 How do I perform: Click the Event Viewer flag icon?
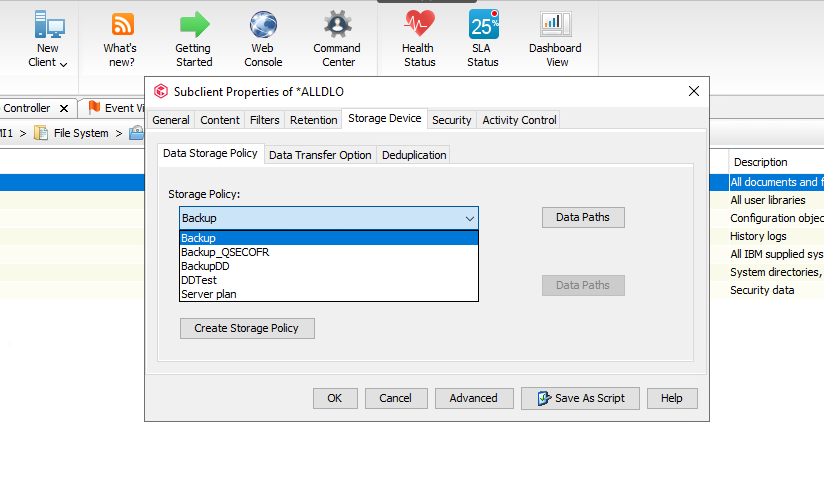[94, 107]
